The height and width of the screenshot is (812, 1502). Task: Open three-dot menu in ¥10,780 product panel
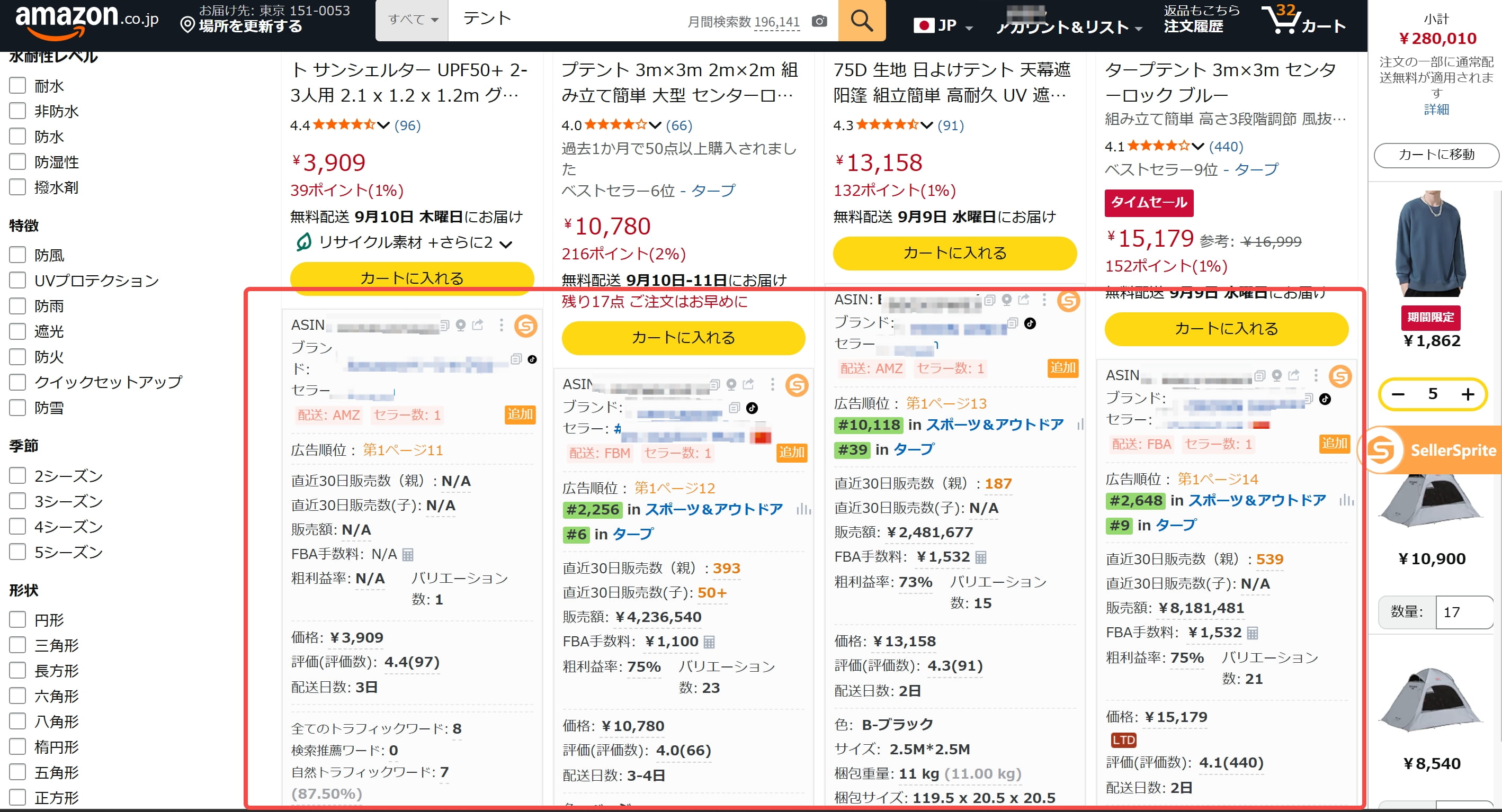tap(773, 384)
